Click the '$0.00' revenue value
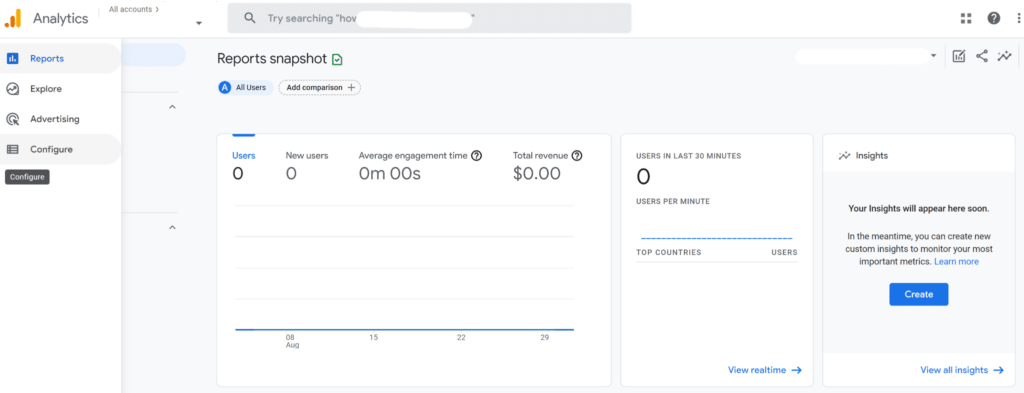 [537, 174]
